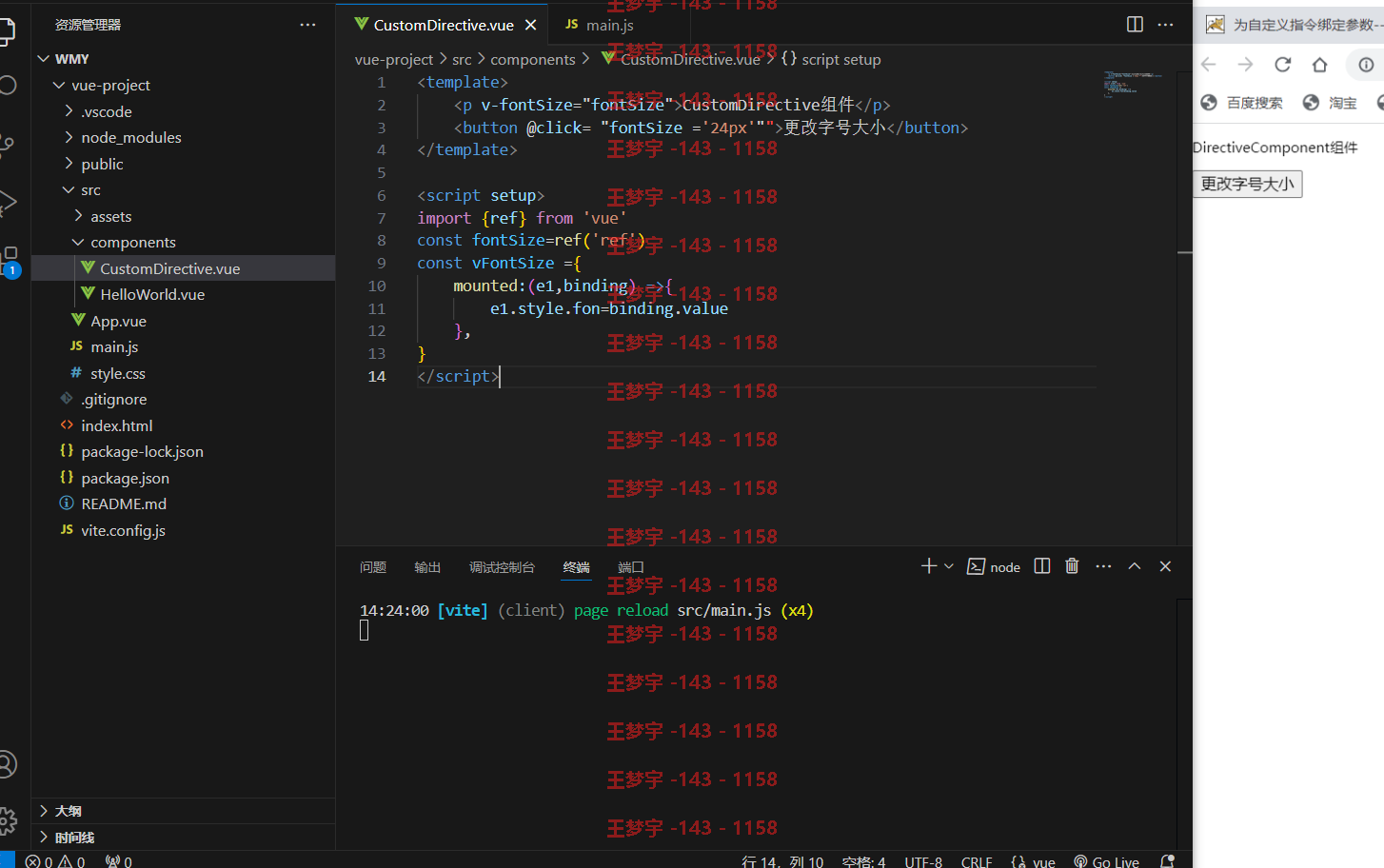
Task: Open package.json in the explorer
Action: pos(184,478)
